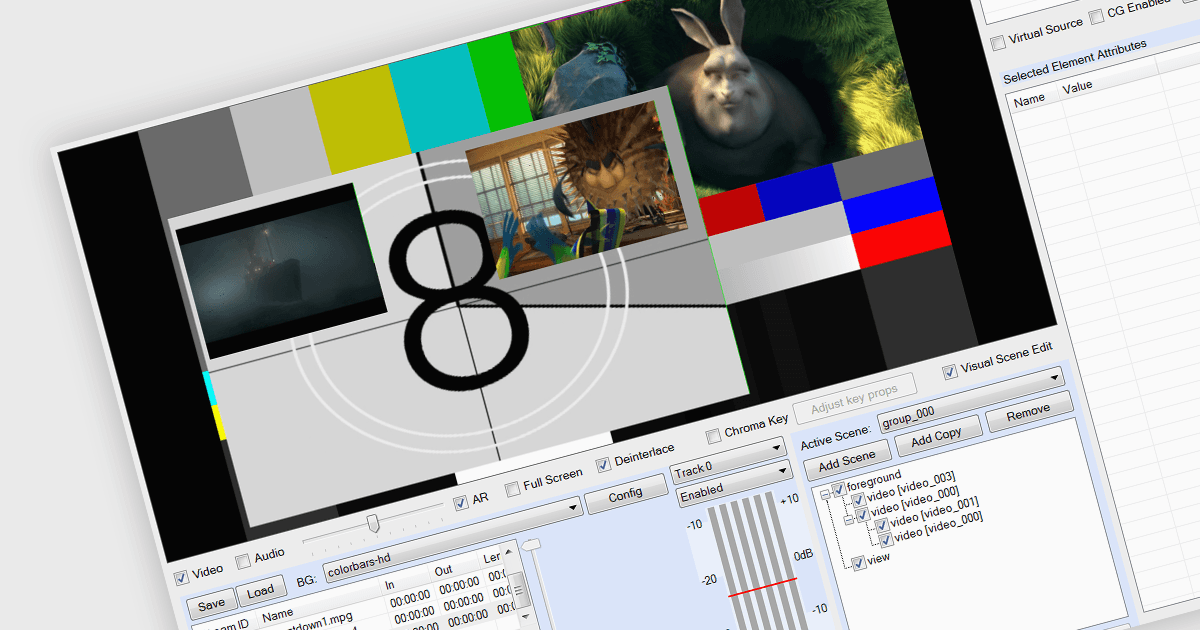
Task: Enable the Audio checkbox
Action: click(243, 562)
